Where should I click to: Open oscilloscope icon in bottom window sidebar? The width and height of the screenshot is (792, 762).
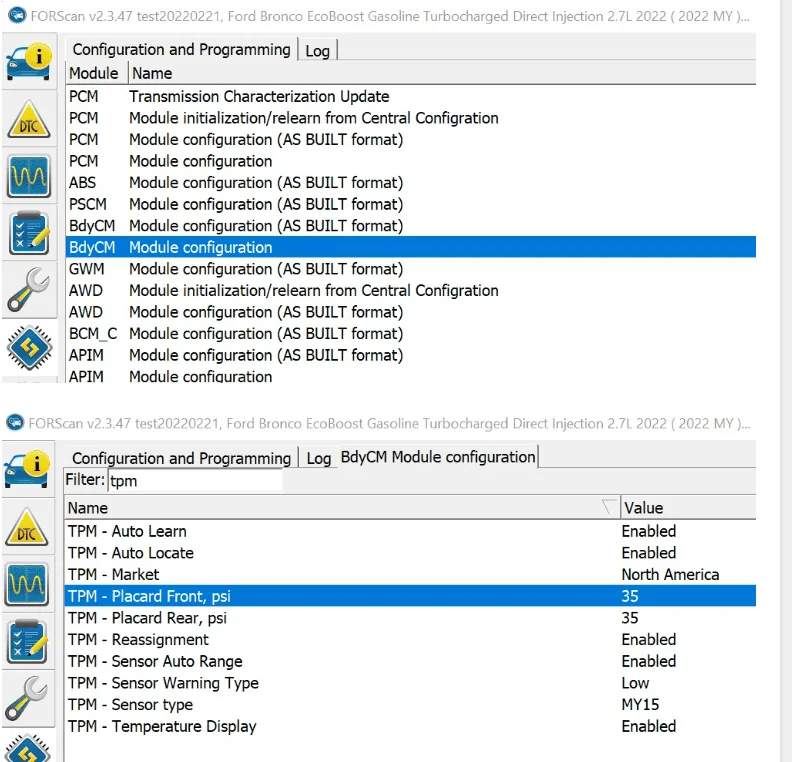(27, 584)
